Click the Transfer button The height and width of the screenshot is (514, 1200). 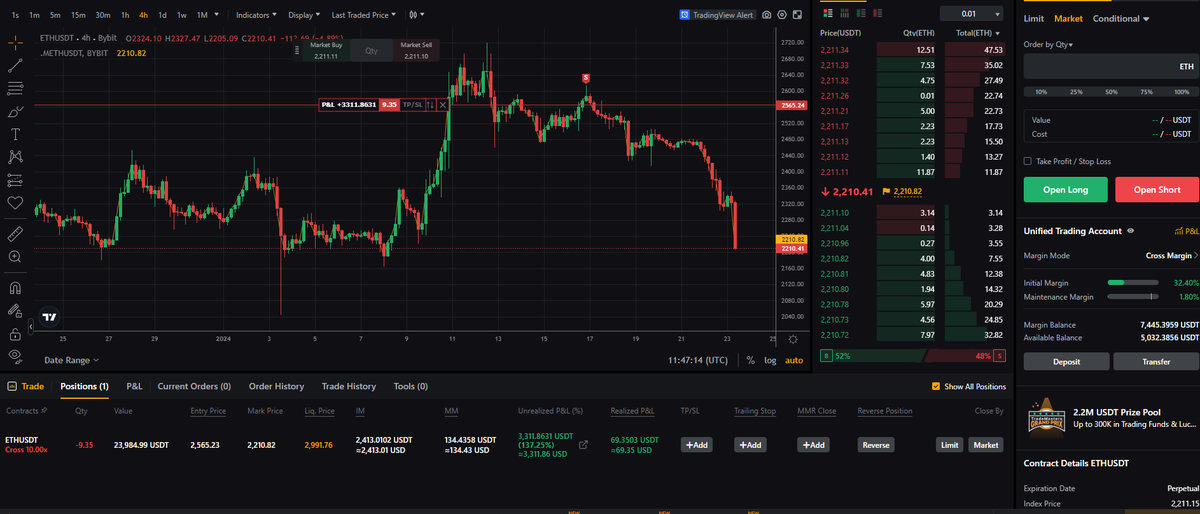pyautogui.click(x=1157, y=362)
